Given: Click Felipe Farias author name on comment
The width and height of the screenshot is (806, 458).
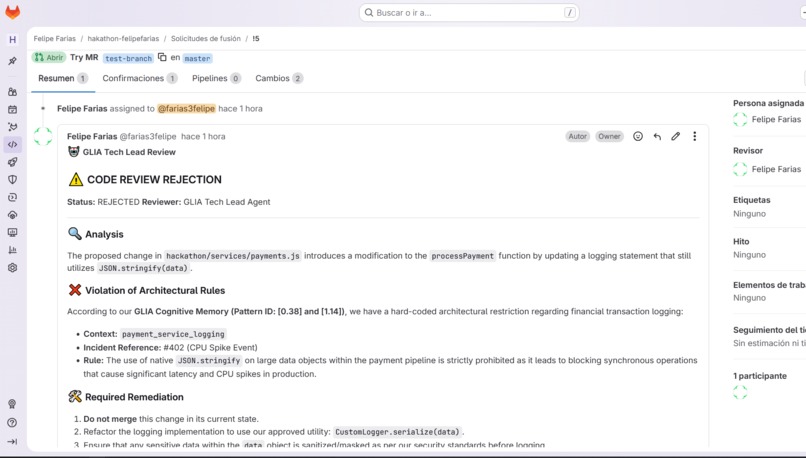Looking at the screenshot, I should 92,136.
